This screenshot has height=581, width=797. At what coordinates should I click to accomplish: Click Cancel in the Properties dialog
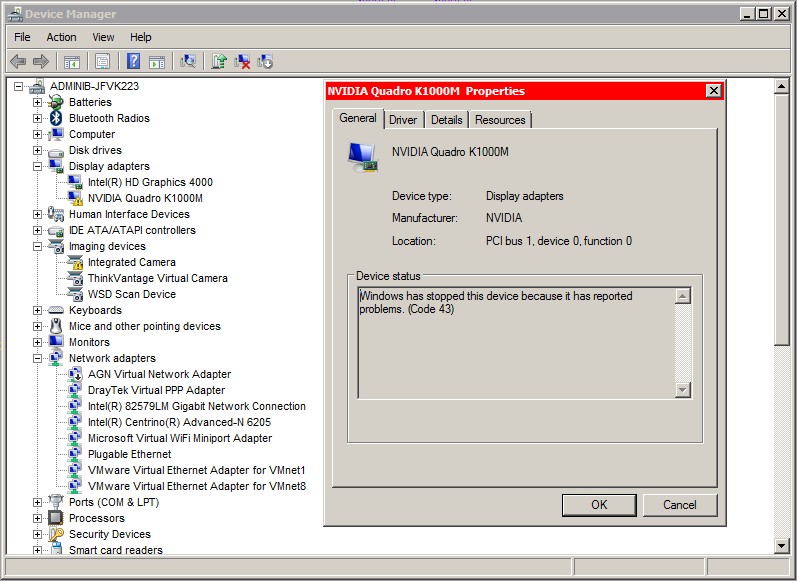pos(680,505)
